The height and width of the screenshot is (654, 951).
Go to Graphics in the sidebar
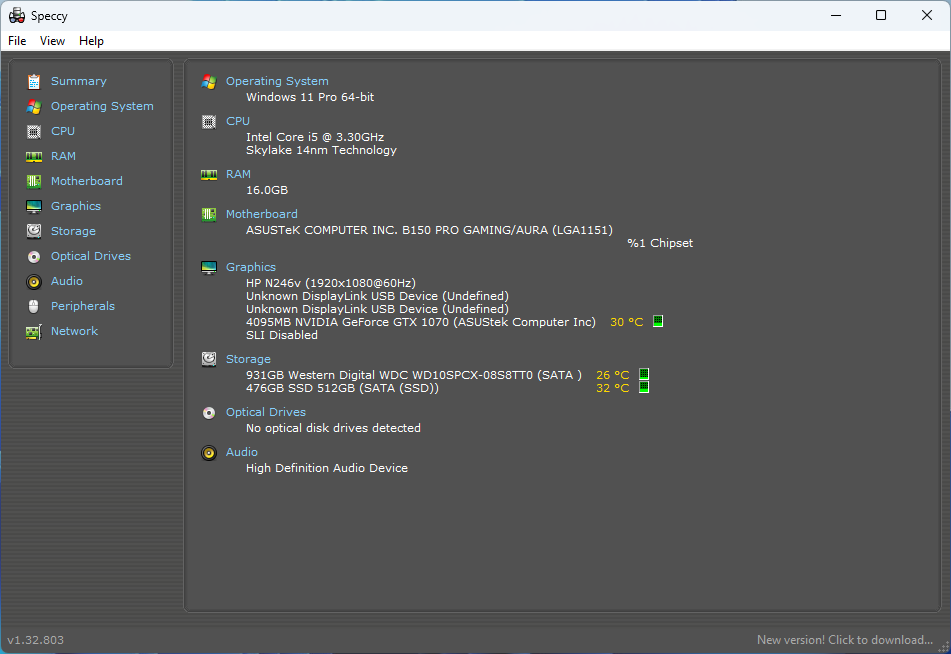pyautogui.click(x=76, y=206)
